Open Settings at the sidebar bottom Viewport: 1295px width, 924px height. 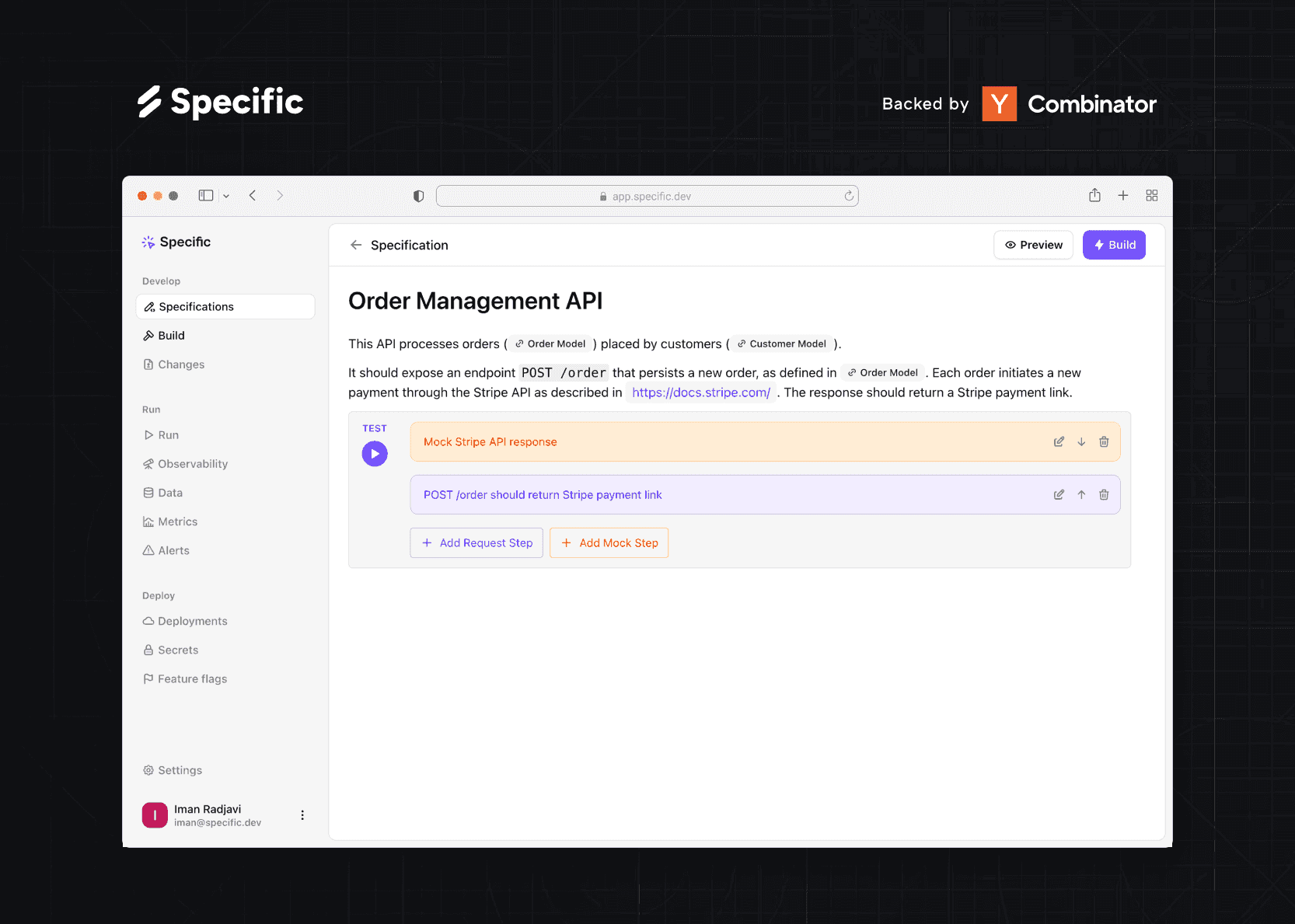[180, 769]
